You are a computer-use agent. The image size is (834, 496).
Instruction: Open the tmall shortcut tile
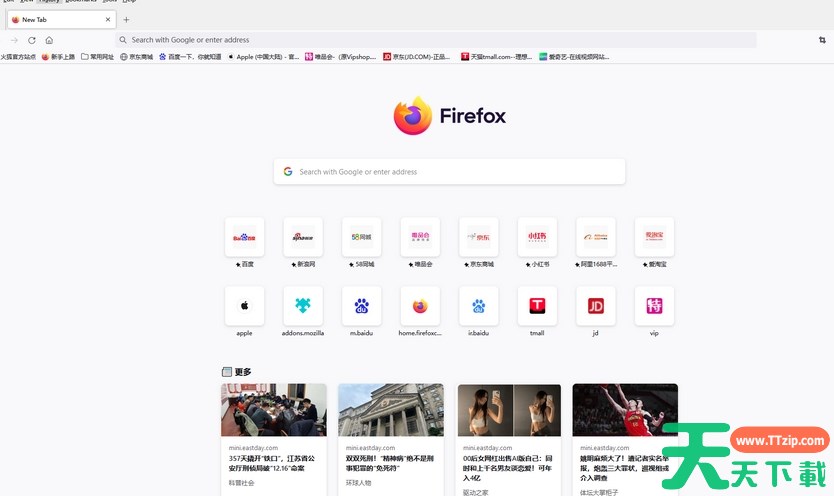537,306
